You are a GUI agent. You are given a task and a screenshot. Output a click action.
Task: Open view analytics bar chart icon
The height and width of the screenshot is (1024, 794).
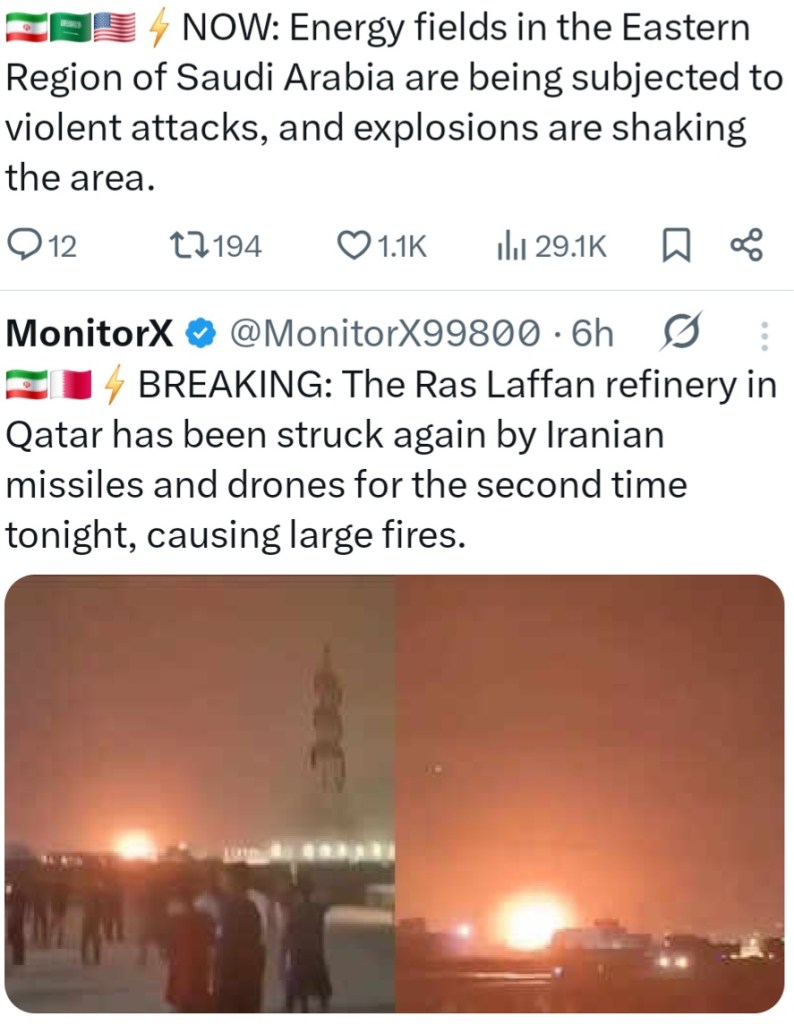tap(510, 245)
